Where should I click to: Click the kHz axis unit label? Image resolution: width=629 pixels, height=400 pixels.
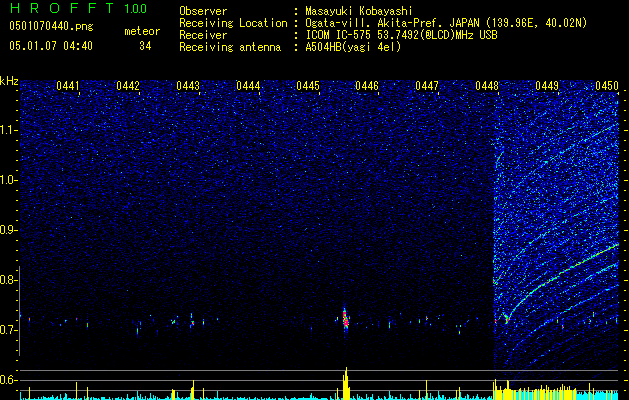[9, 81]
